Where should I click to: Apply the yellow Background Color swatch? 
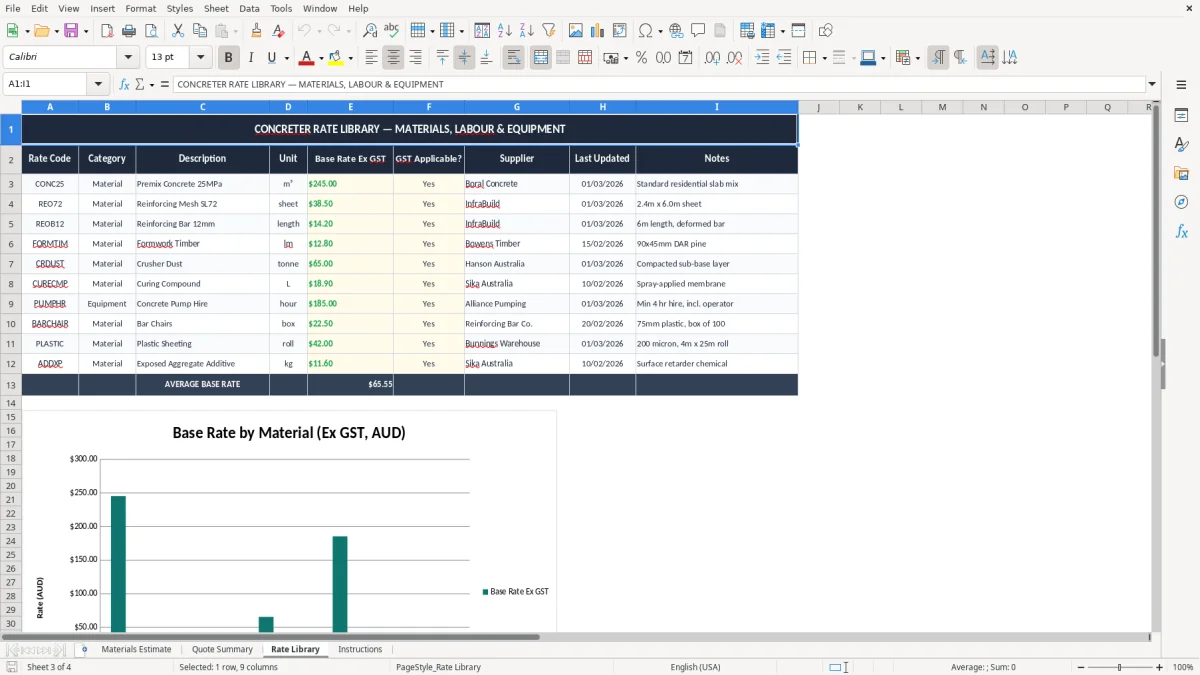coord(336,58)
